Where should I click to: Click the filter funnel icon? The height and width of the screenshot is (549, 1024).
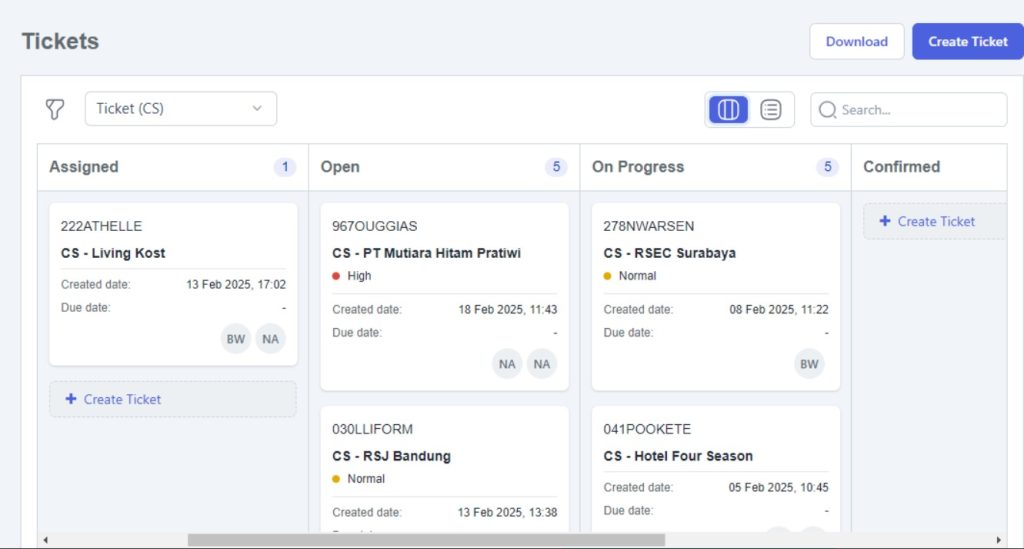click(x=55, y=109)
